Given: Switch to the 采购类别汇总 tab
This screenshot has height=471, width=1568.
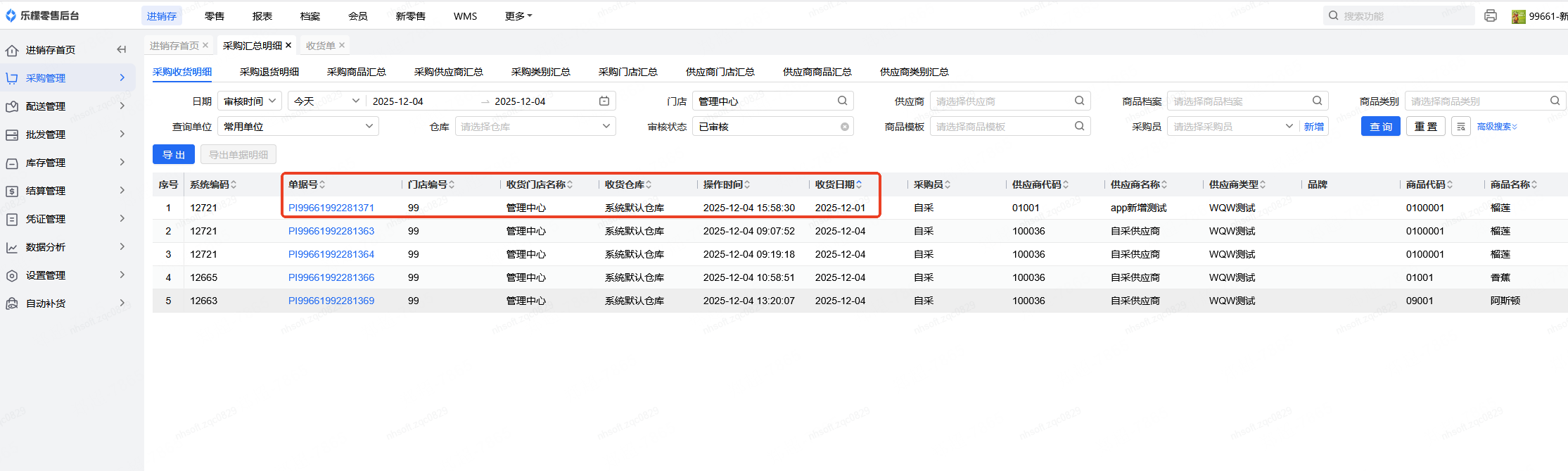Looking at the screenshot, I should click(x=541, y=72).
